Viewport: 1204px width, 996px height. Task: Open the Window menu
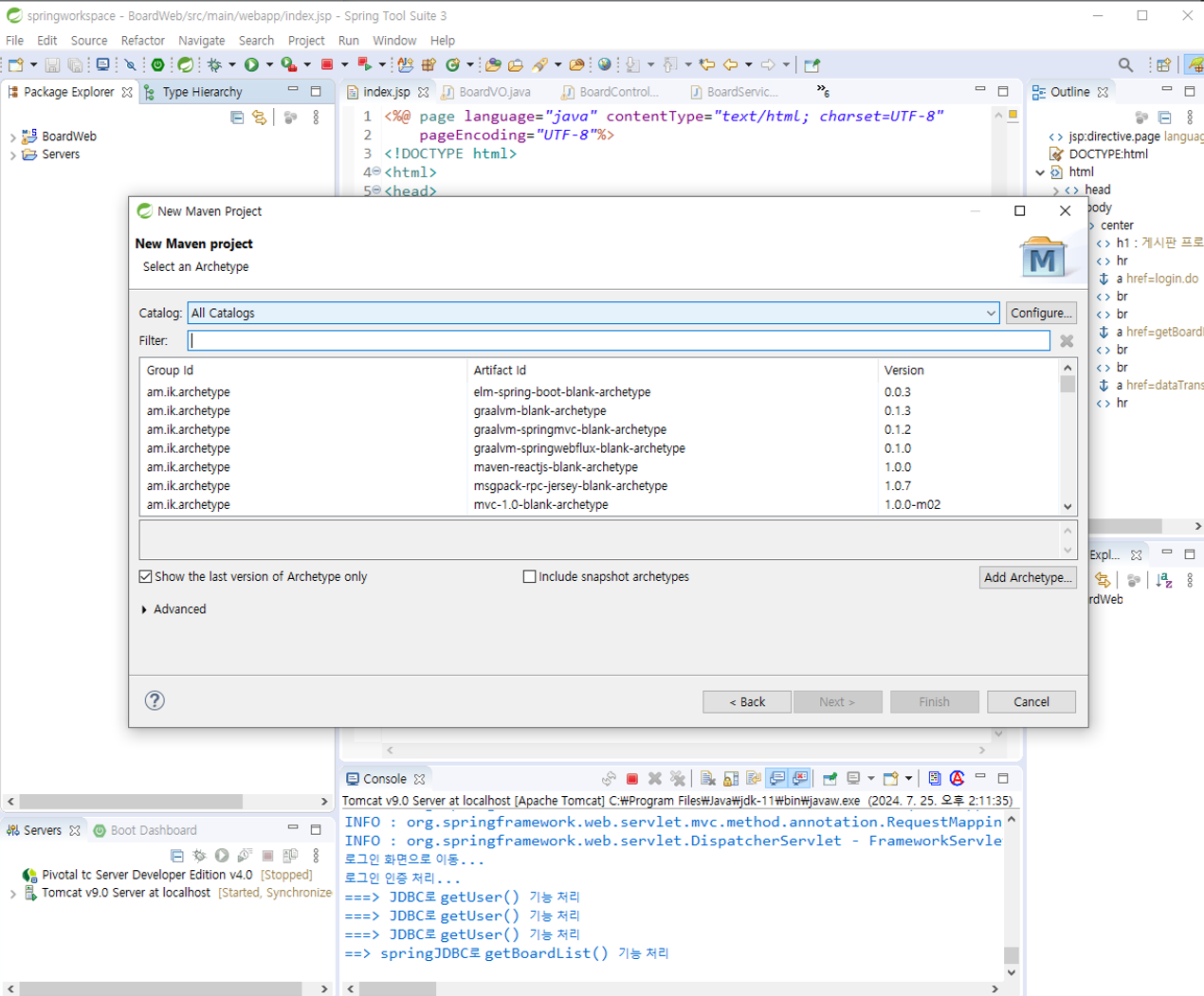point(394,41)
